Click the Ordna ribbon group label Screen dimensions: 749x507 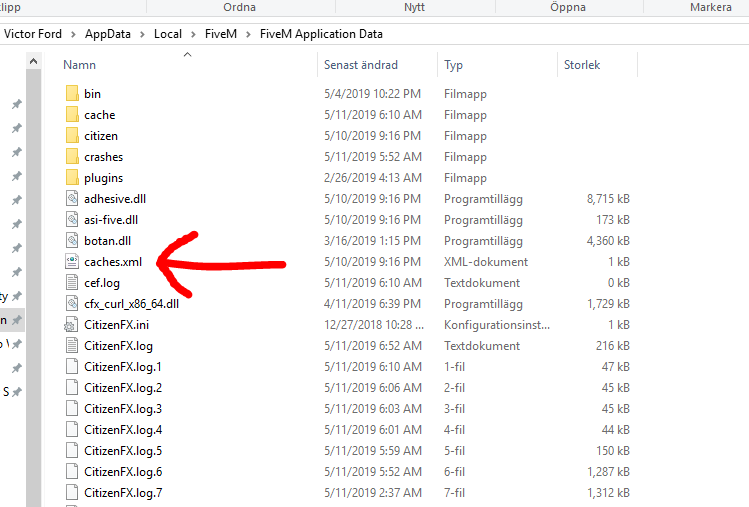(x=239, y=7)
